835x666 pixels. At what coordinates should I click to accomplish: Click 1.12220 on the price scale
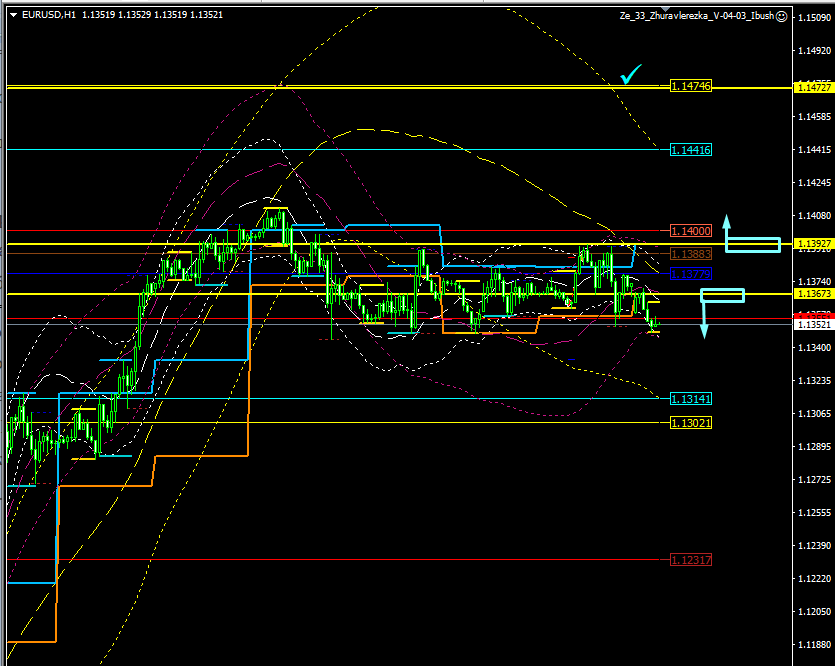pyautogui.click(x=814, y=579)
